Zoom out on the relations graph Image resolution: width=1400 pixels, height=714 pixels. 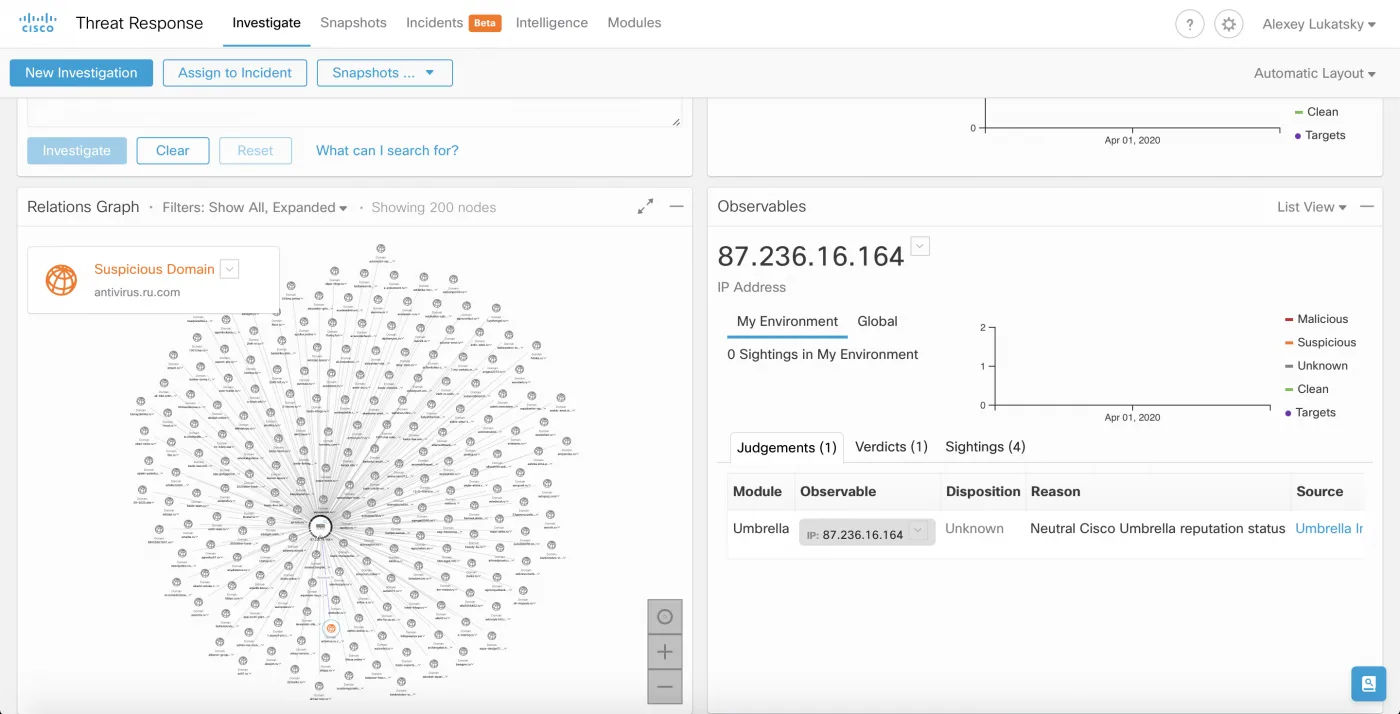coord(665,687)
